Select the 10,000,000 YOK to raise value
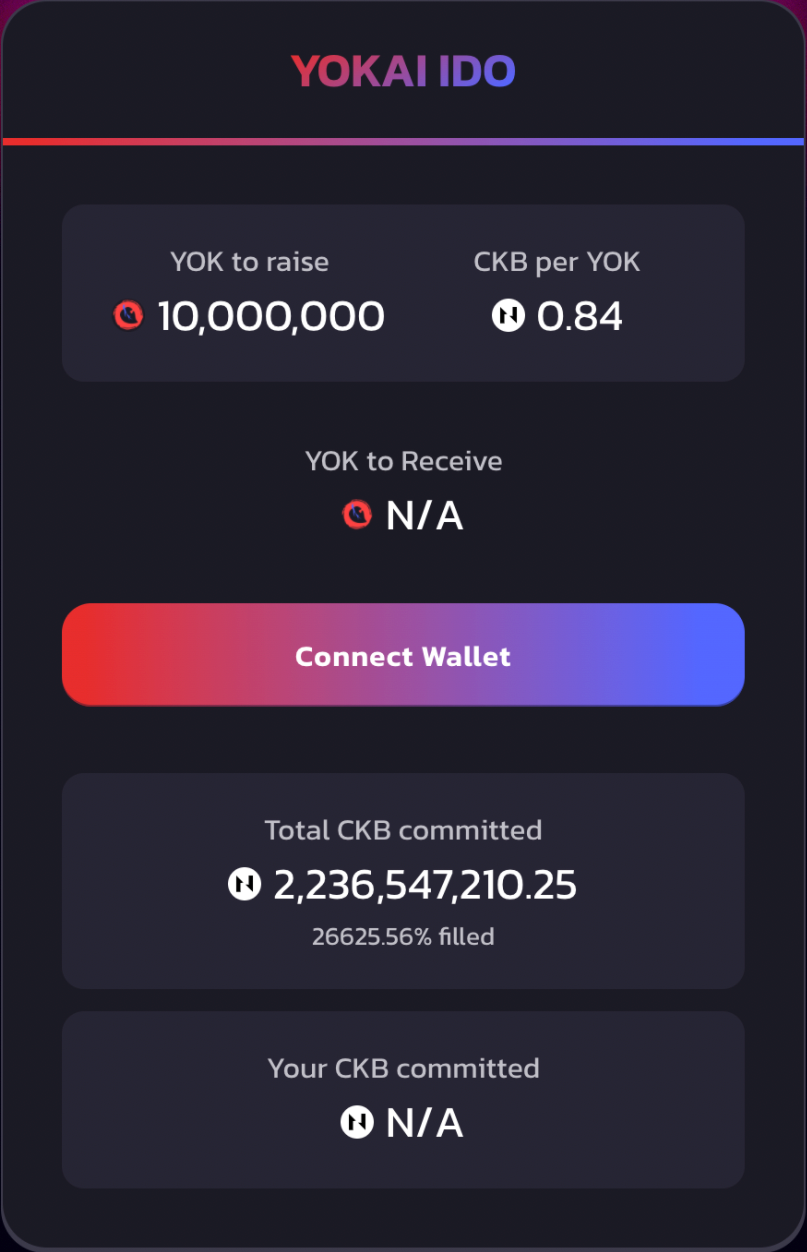The height and width of the screenshot is (1252, 807). pyautogui.click(x=271, y=316)
